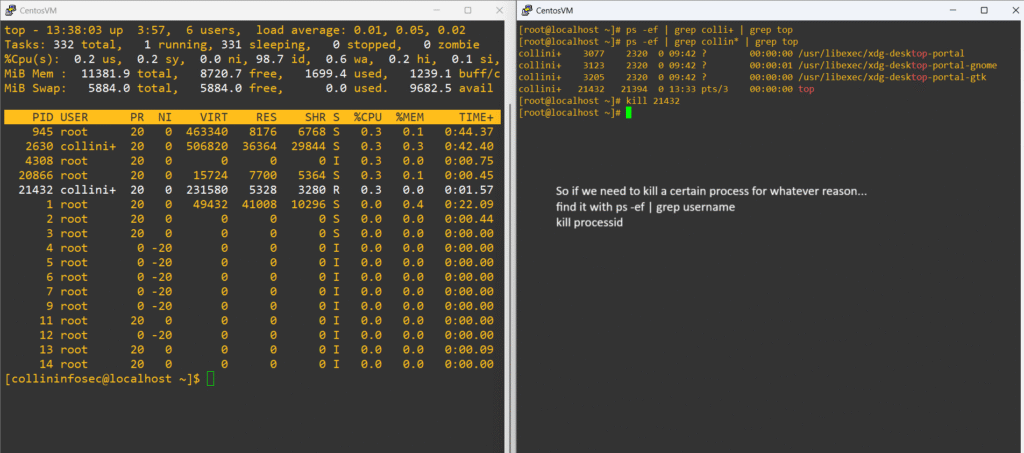
Task: Select the process row with PID 21432
Action: pyautogui.click(x=250, y=189)
